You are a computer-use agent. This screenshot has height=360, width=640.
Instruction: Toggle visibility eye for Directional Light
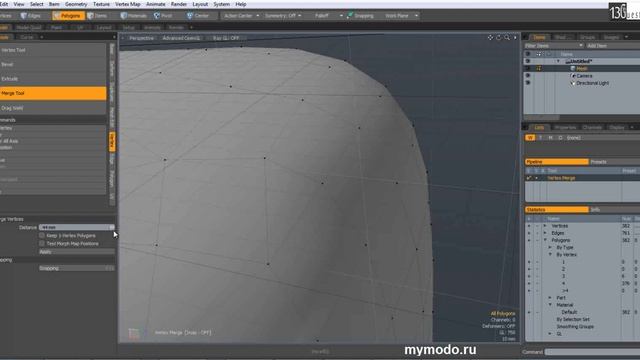pos(528,83)
